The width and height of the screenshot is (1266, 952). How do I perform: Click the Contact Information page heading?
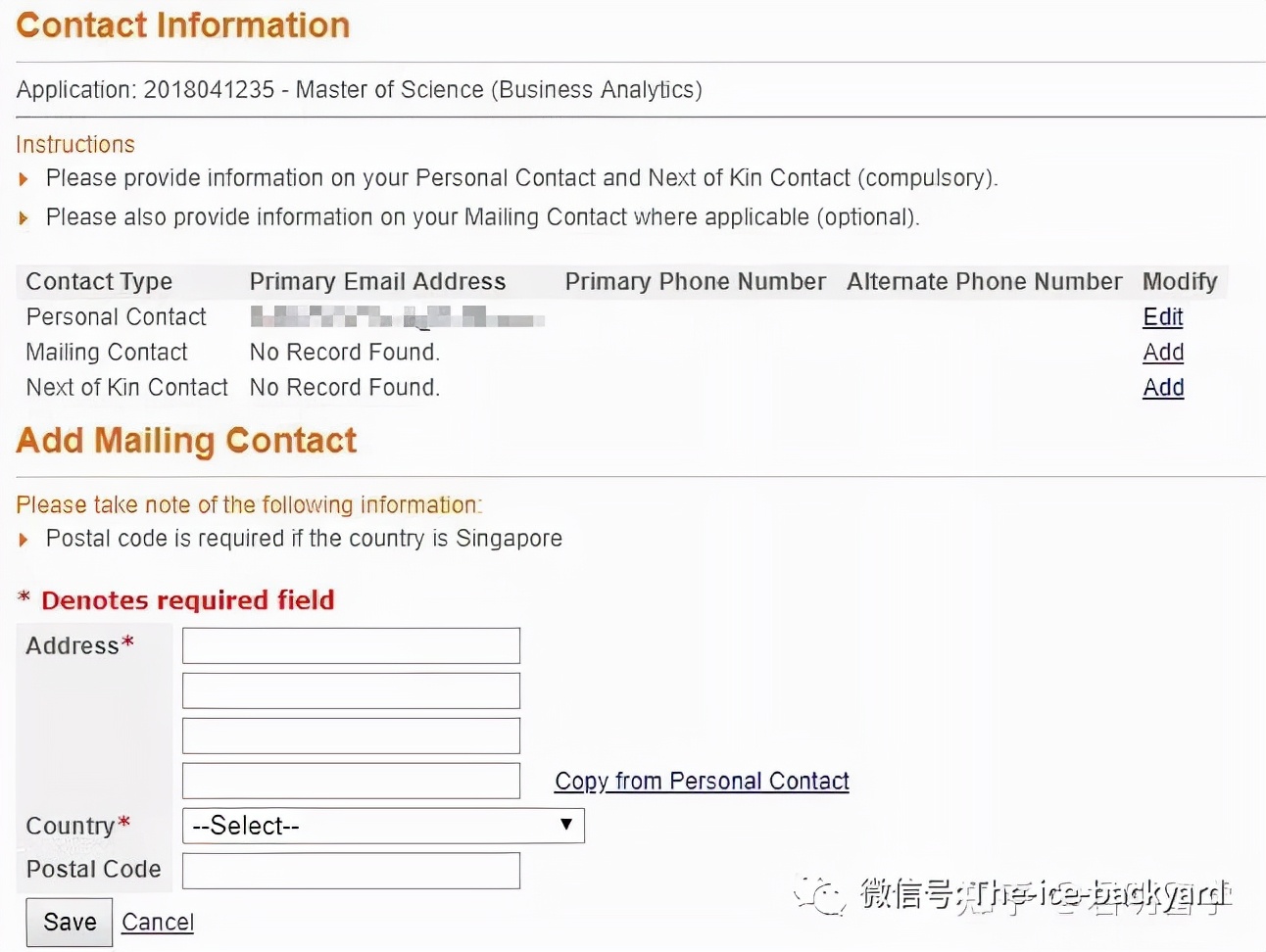182,24
